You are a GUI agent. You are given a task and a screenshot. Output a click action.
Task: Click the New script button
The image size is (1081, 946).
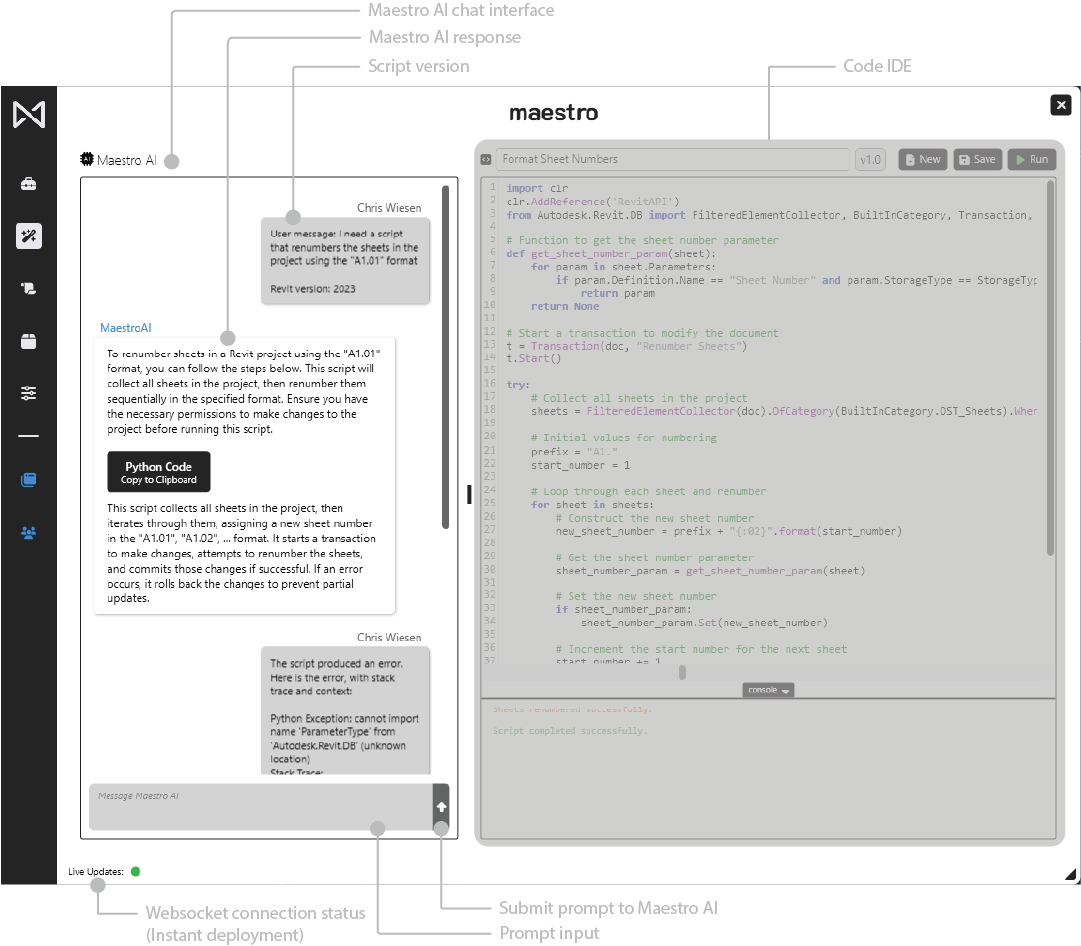point(921,159)
